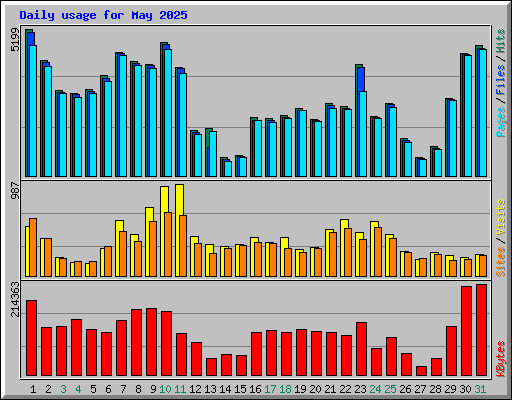Click the day 1 orange Sites bar

coord(33,247)
